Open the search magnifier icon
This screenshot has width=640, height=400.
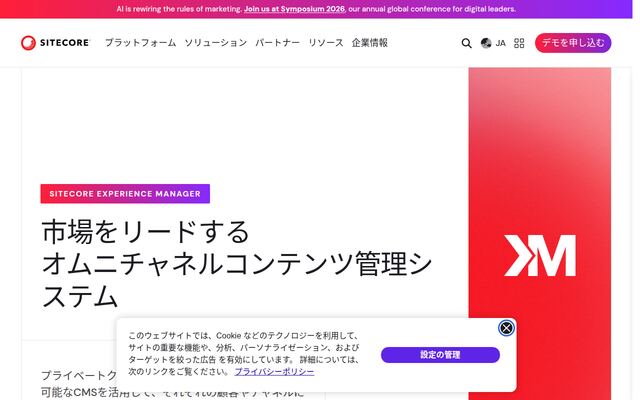[467, 43]
